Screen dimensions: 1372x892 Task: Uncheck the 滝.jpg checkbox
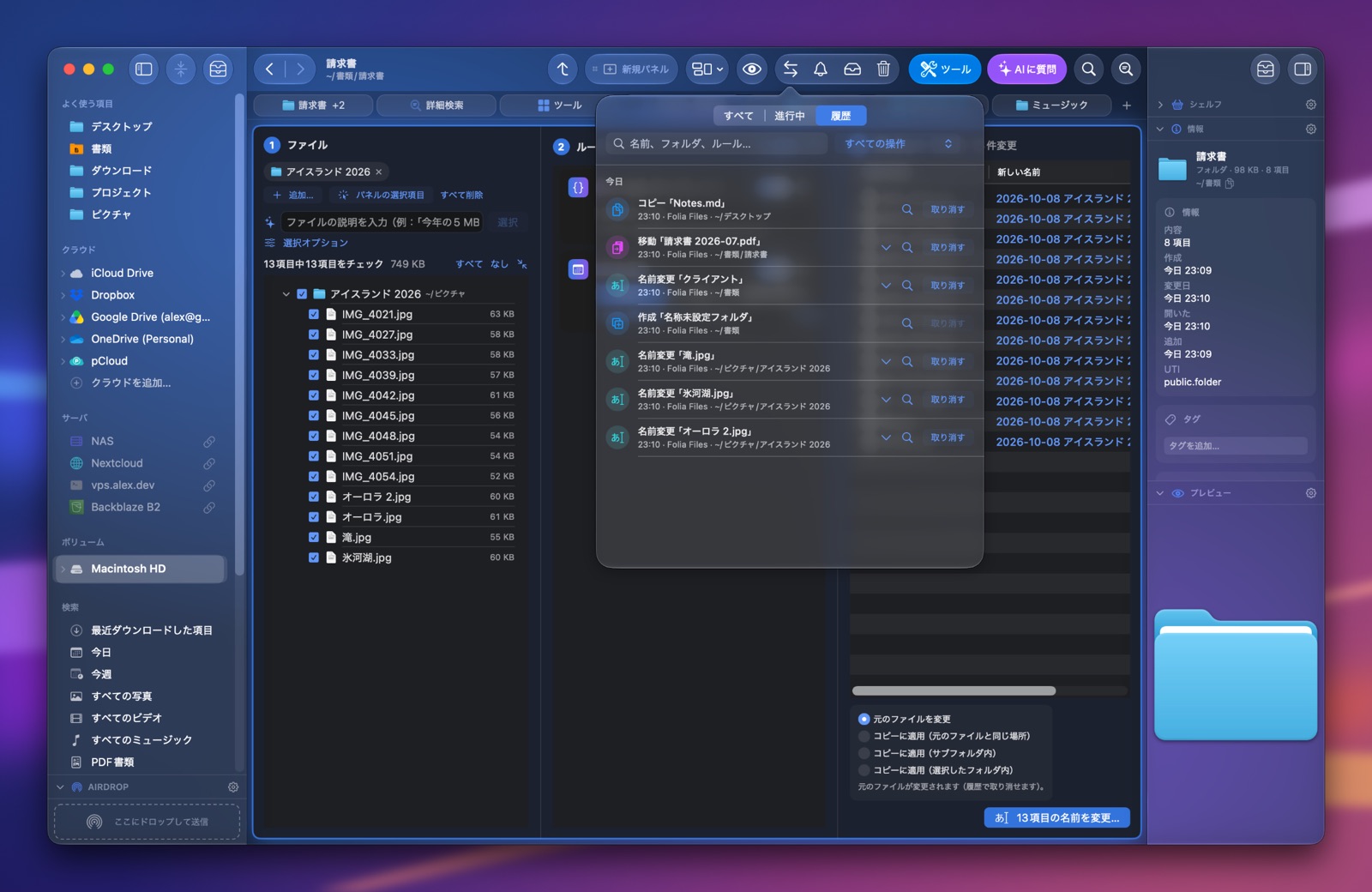click(314, 538)
